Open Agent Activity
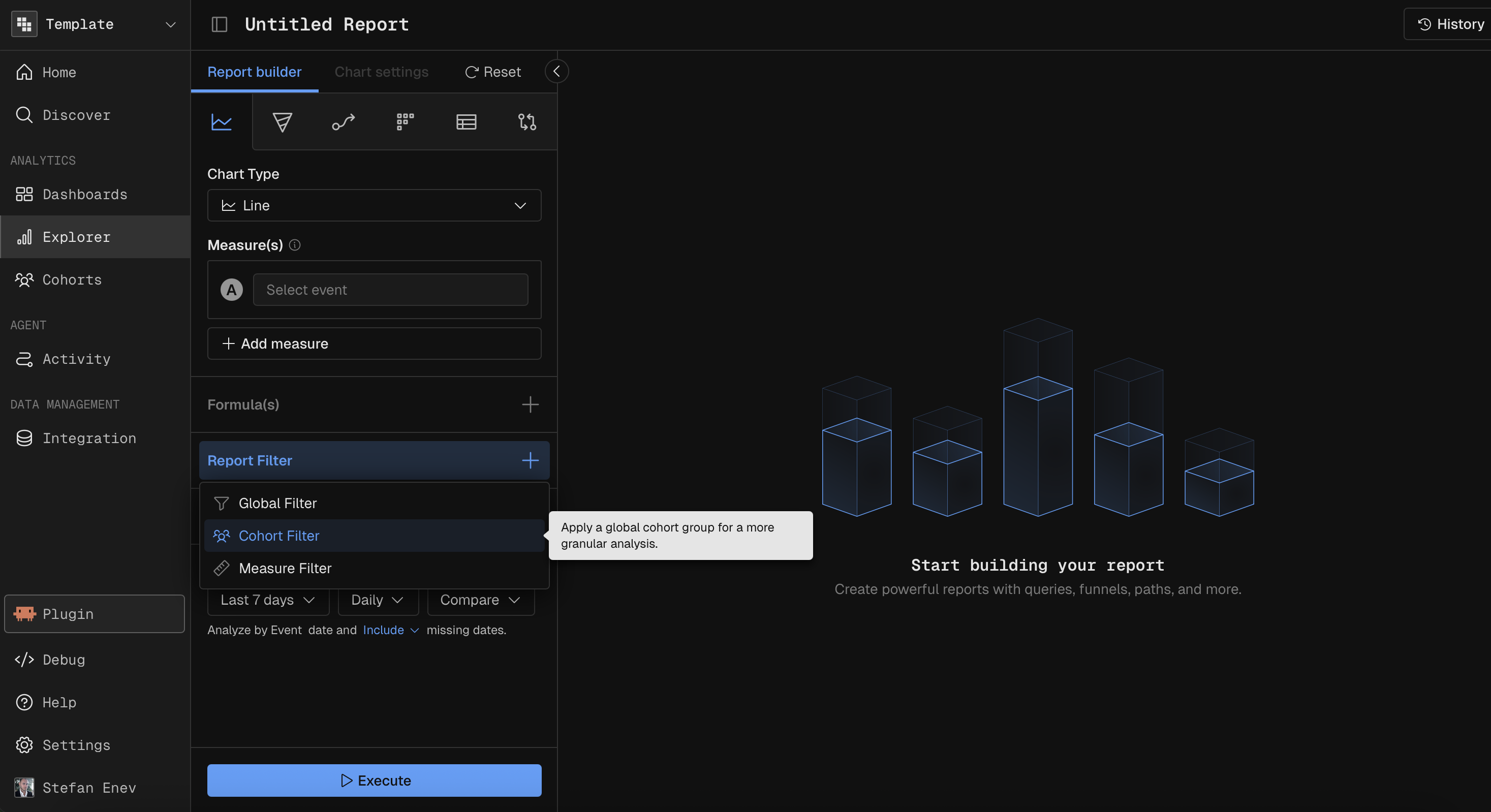This screenshot has height=812, width=1491. (x=95, y=359)
